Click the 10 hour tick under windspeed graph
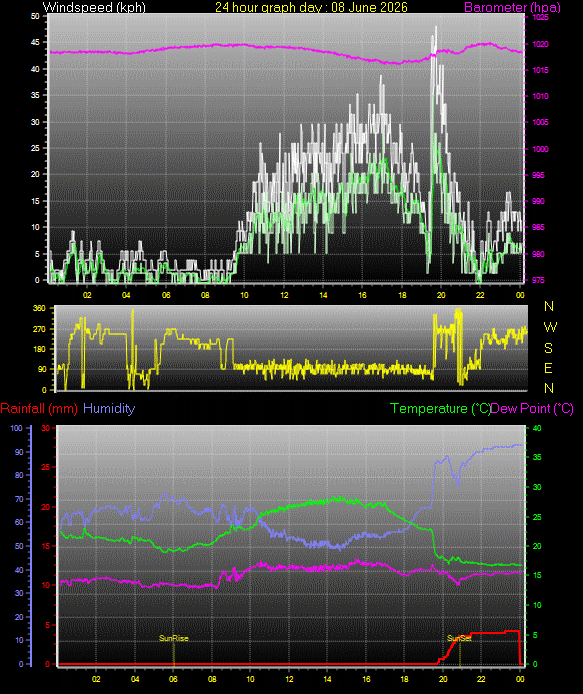583x694 pixels. [x=244, y=295]
